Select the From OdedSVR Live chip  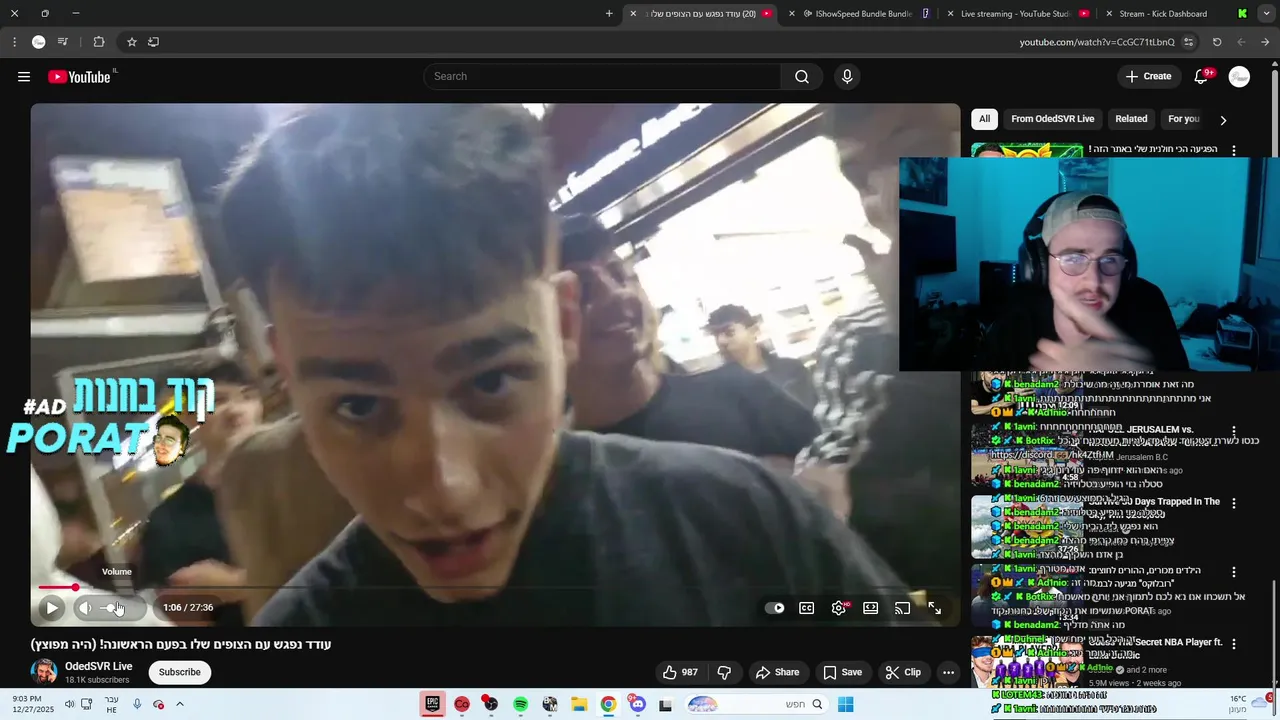point(1053,119)
